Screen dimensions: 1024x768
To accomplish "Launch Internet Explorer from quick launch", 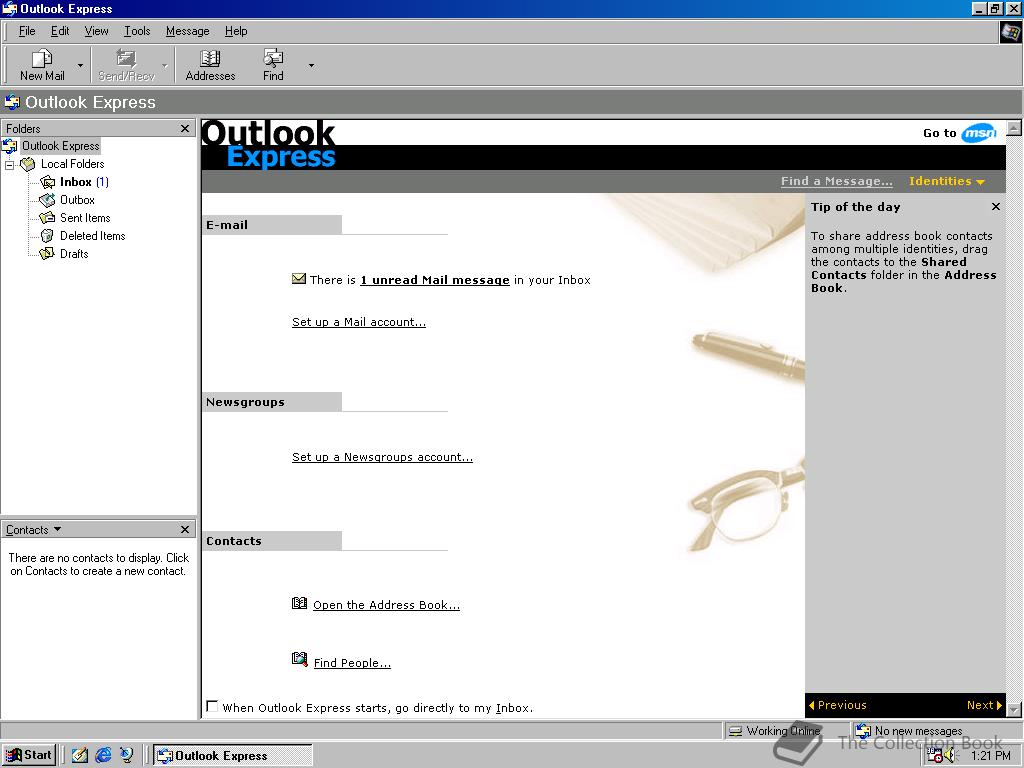I will (103, 755).
